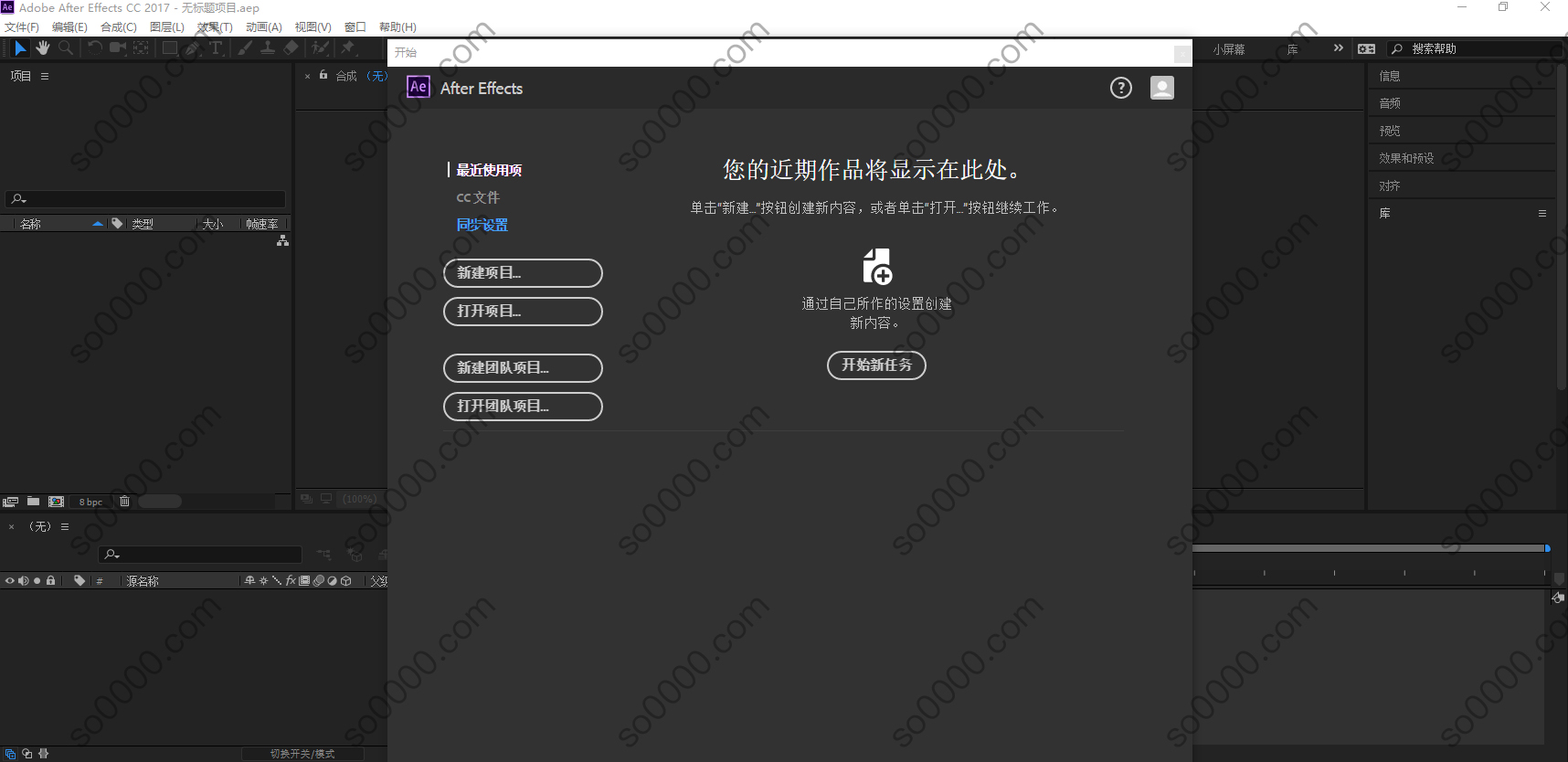
Task: Select the Clone Stamp tool
Action: coord(268,48)
